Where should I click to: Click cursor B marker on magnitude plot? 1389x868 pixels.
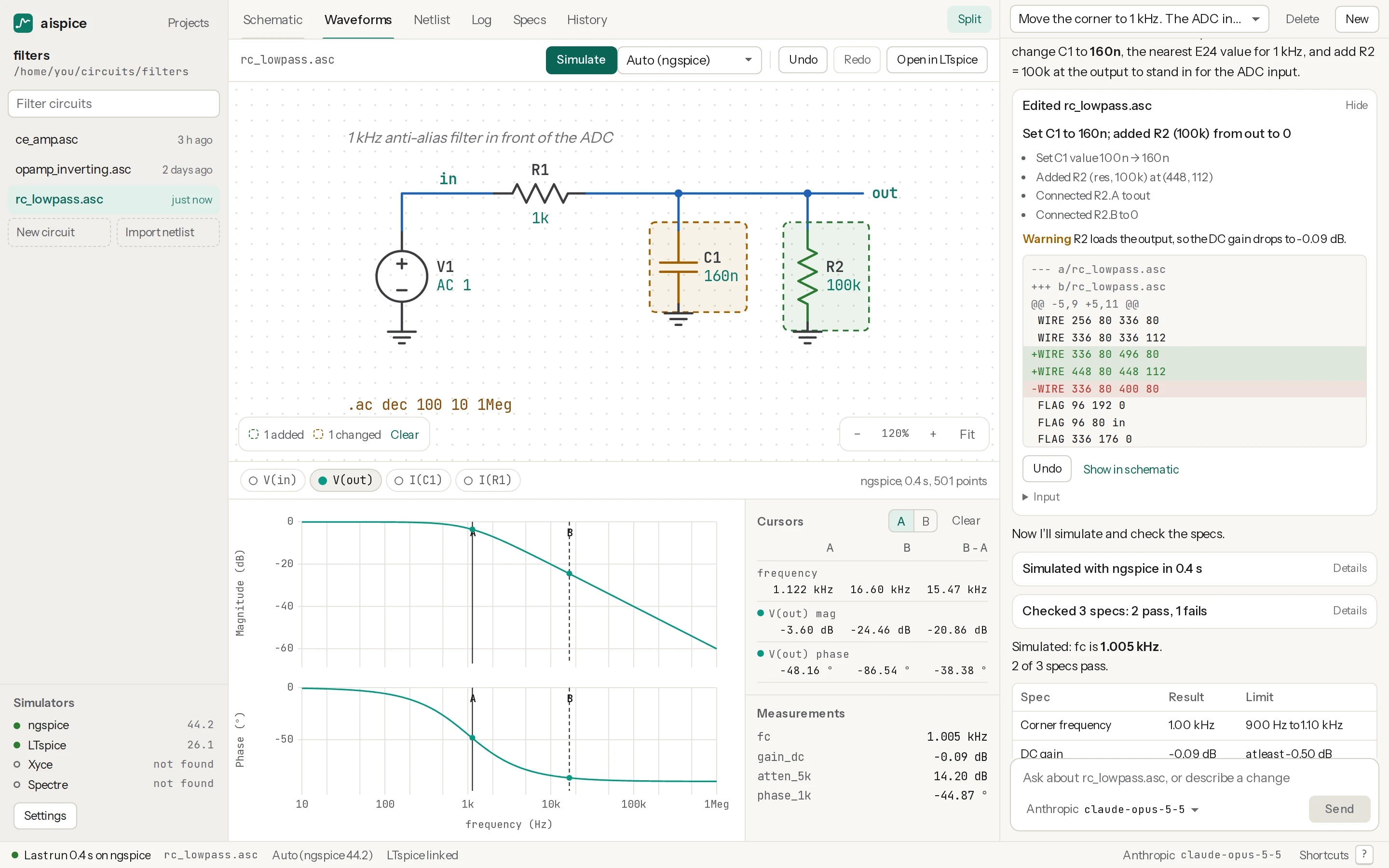(x=570, y=573)
